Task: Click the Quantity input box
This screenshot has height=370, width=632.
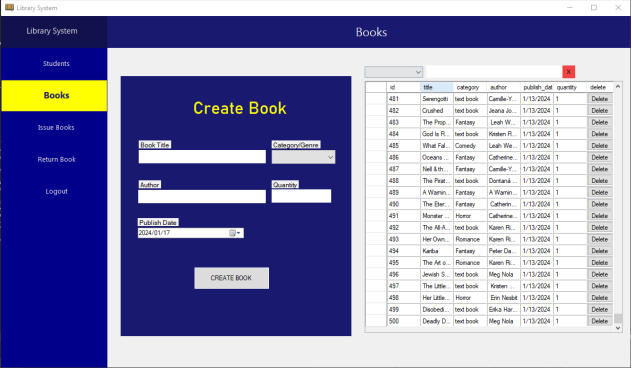Action: (x=301, y=196)
